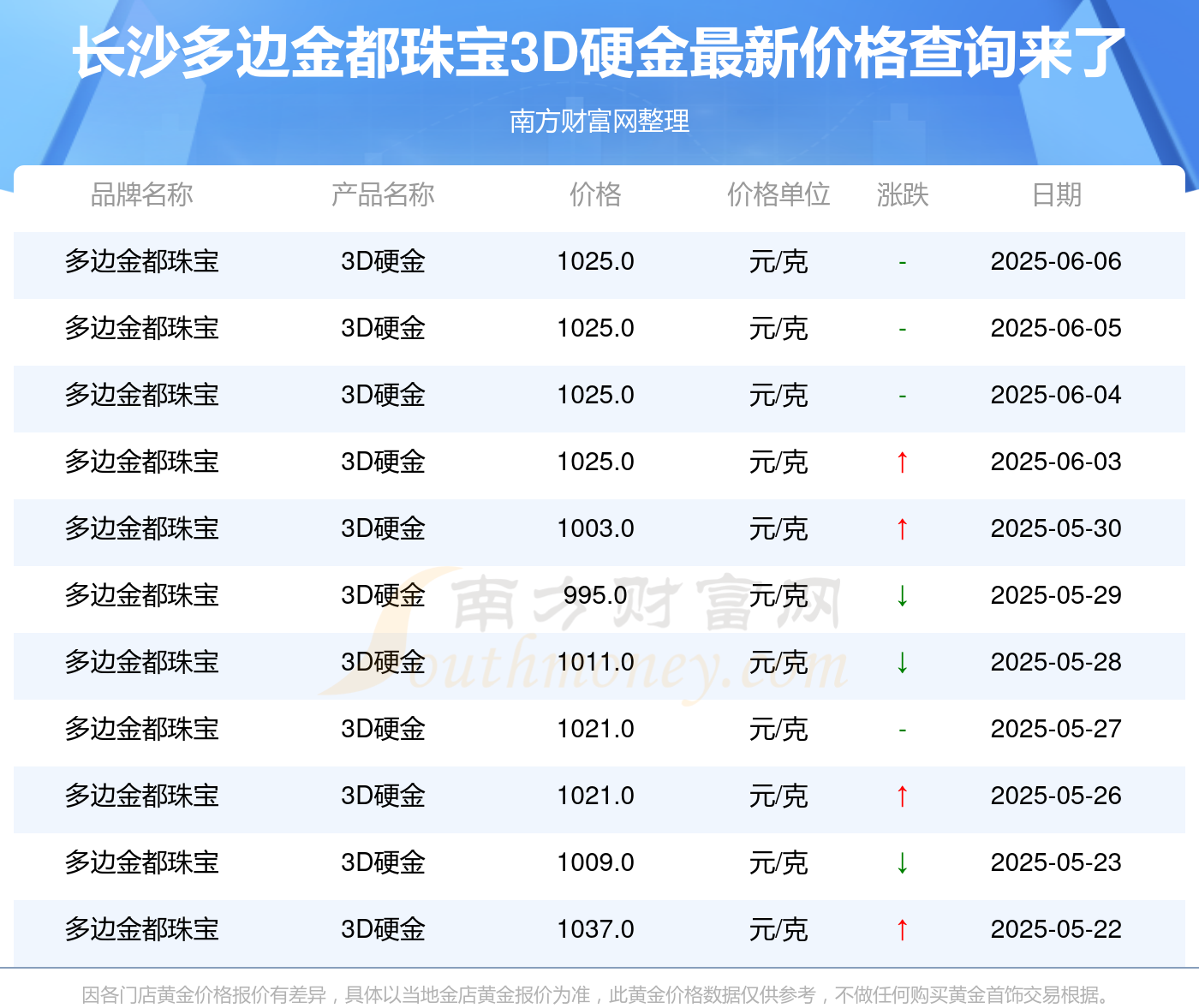Click the price 995.0
Screen dimensions: 1199x1008
click(595, 595)
